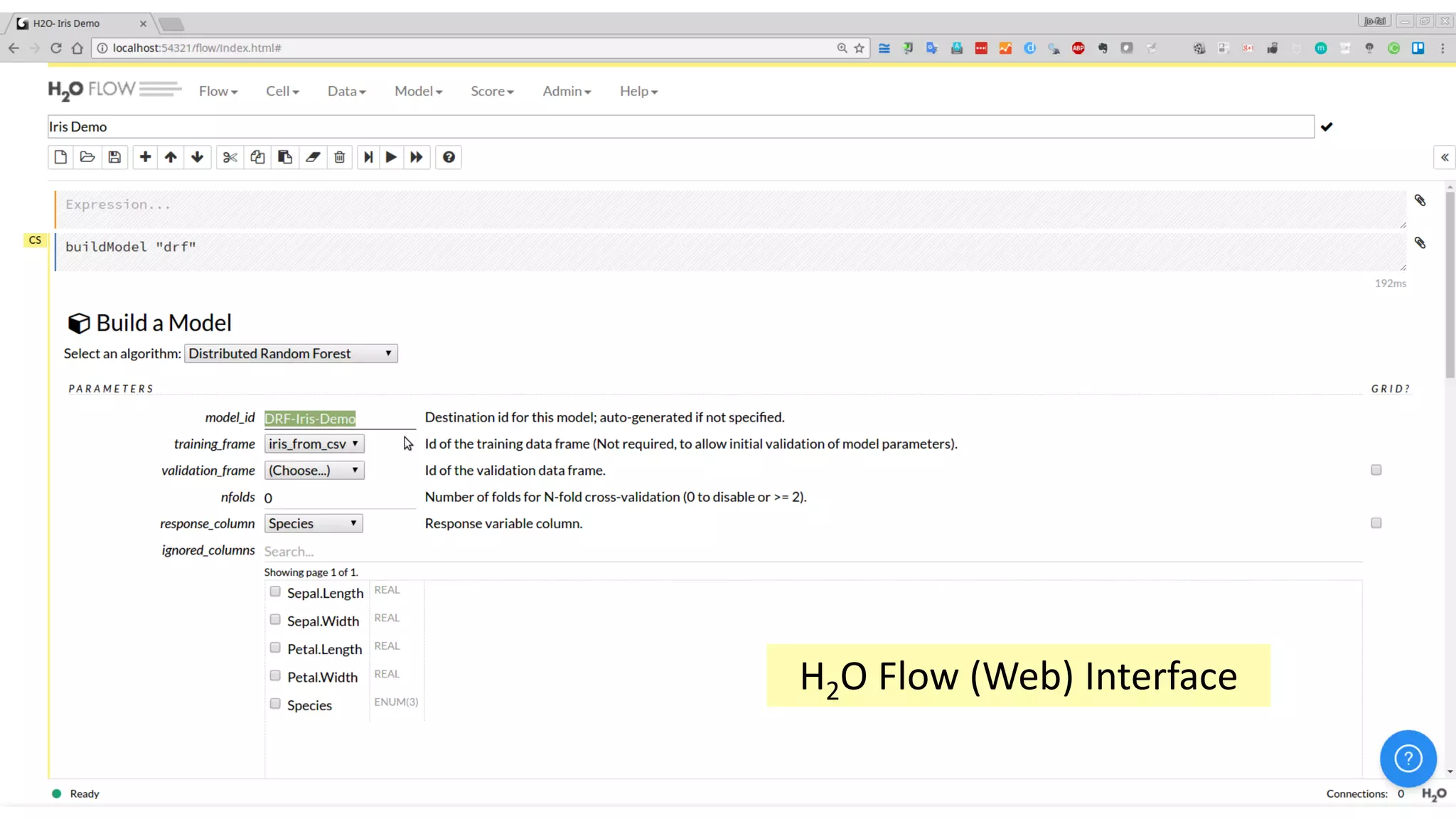Edit the Iris Demo flow title field

click(680, 127)
